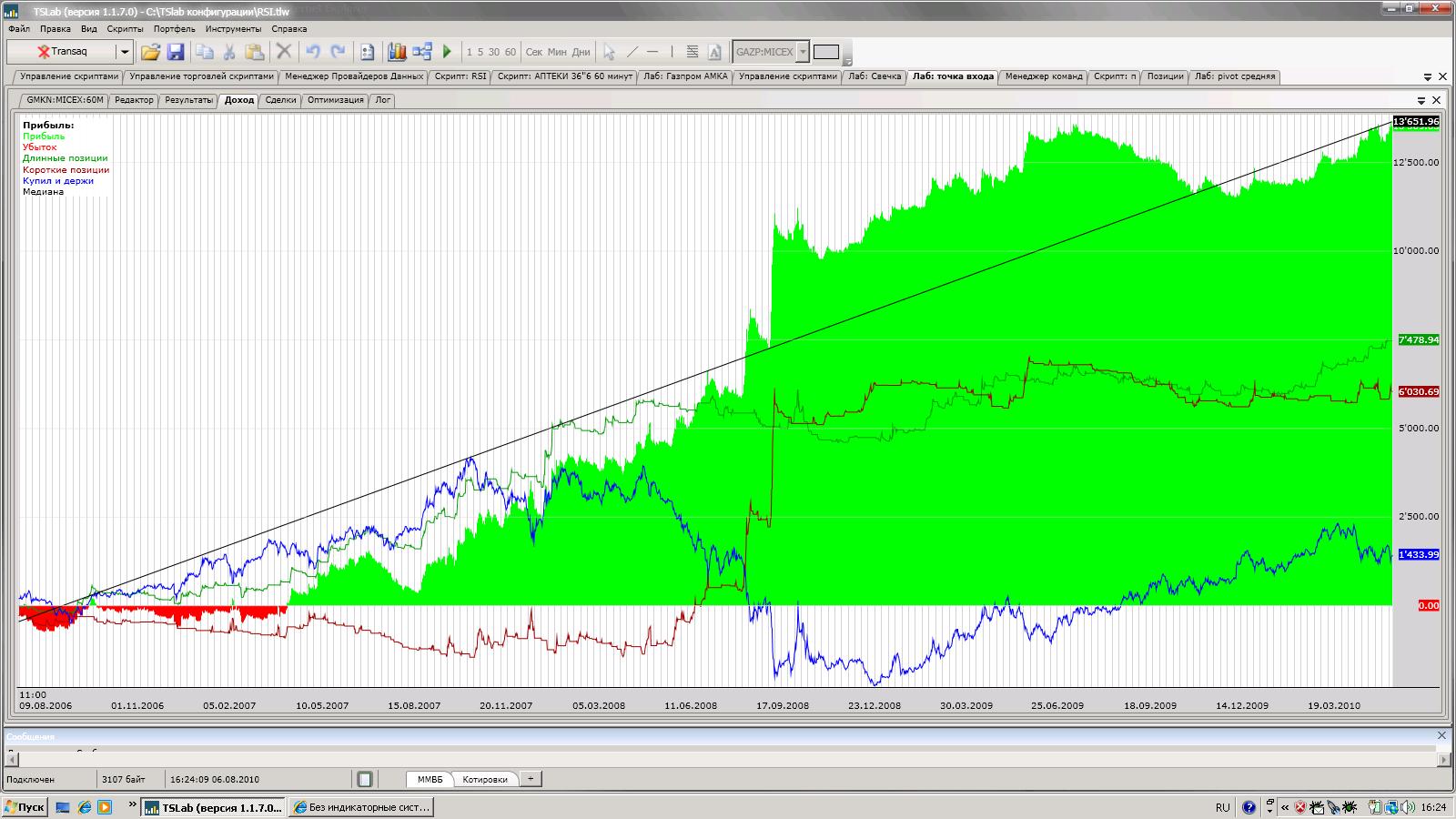Select the cursor pointer tool
Viewport: 1456px width, 819px height.
click(609, 52)
